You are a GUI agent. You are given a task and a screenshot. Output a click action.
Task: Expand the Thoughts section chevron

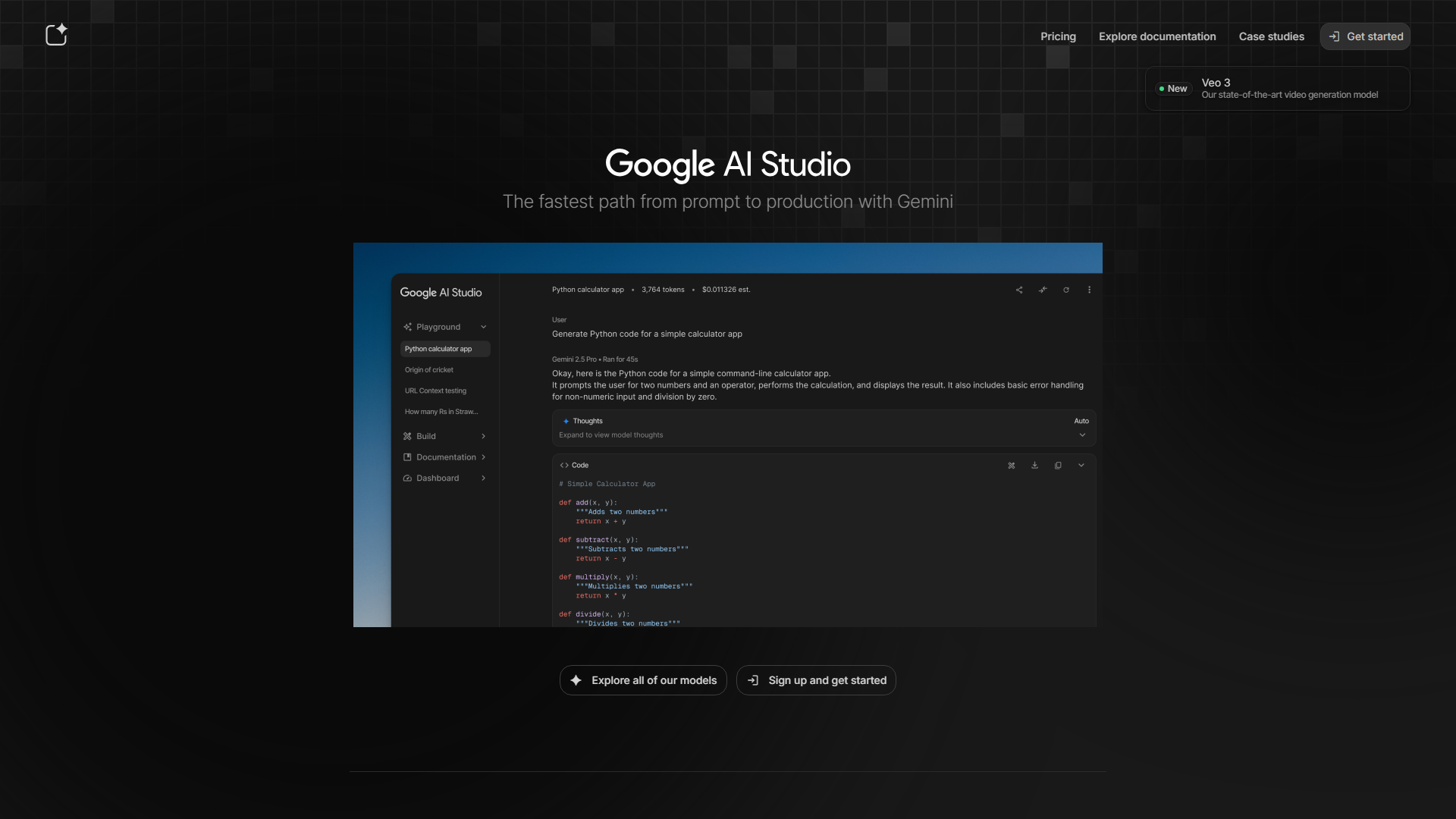tap(1082, 435)
